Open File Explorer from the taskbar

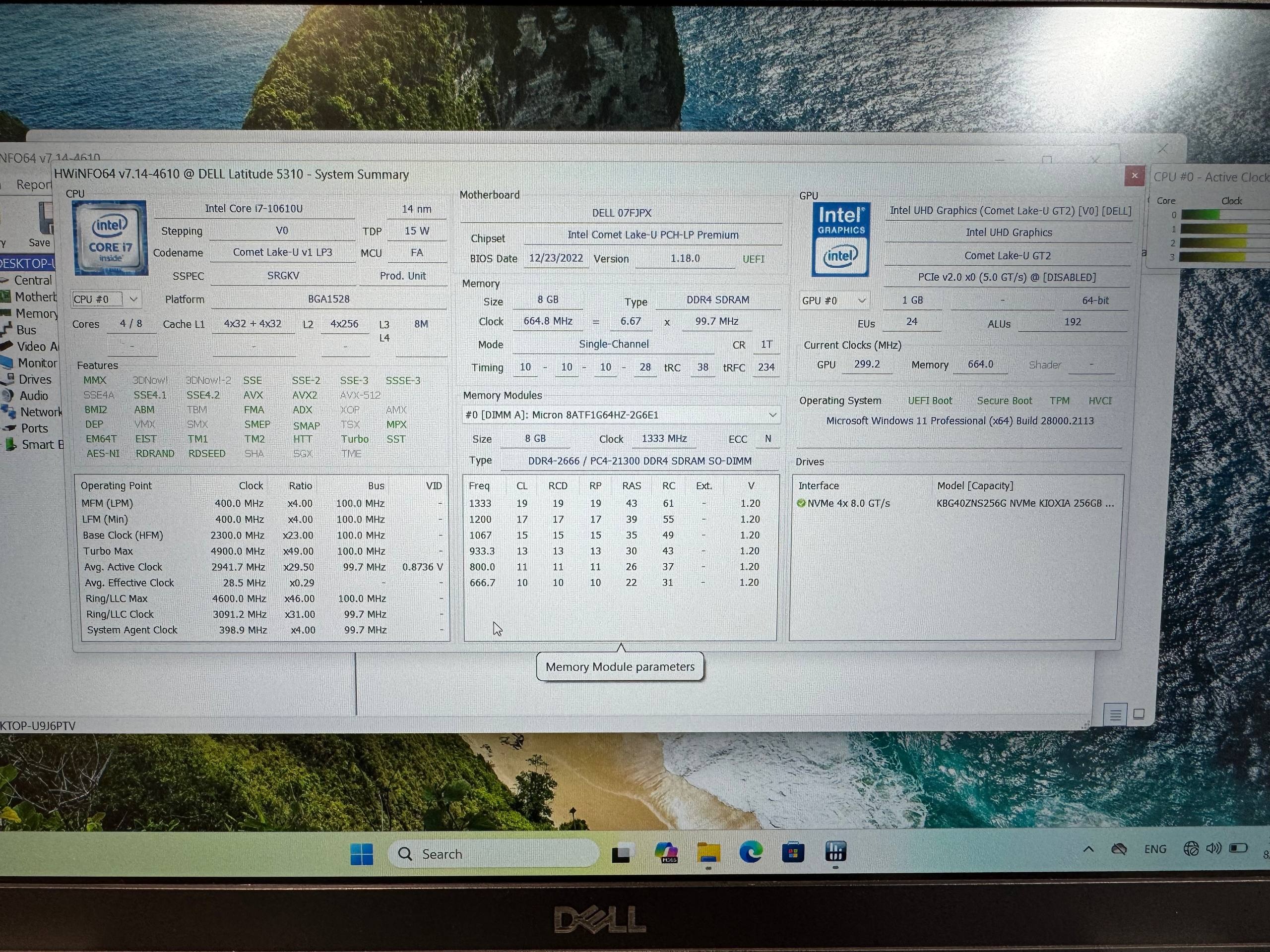(708, 853)
